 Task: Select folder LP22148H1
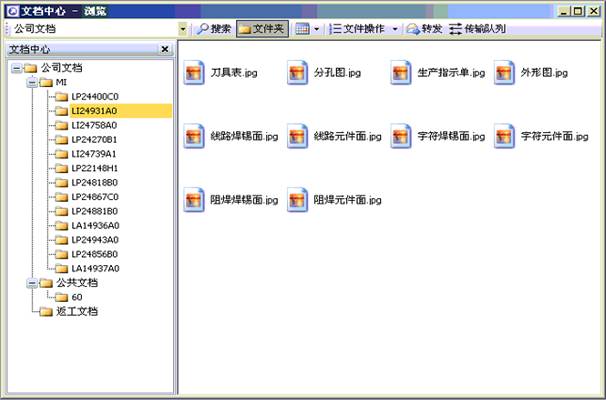point(95,168)
